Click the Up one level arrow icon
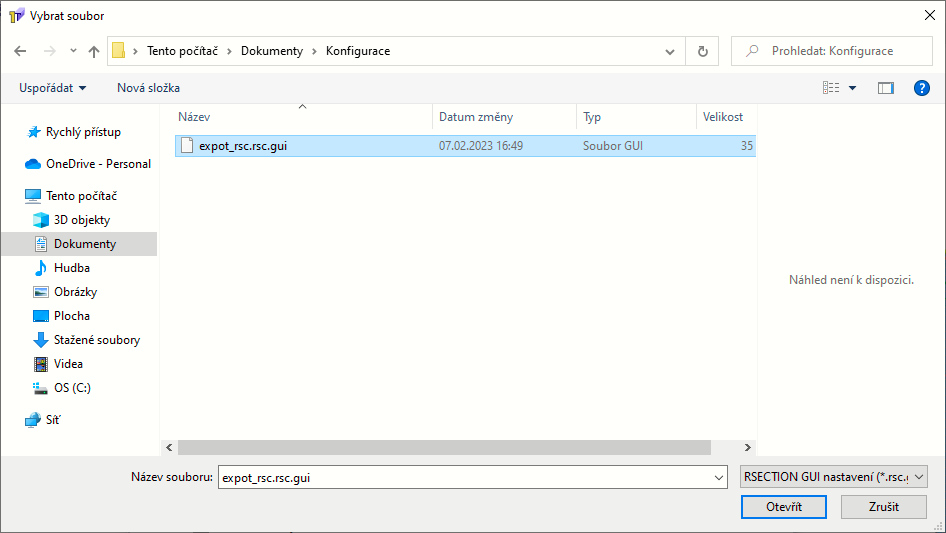This screenshot has width=946, height=533. click(x=94, y=51)
